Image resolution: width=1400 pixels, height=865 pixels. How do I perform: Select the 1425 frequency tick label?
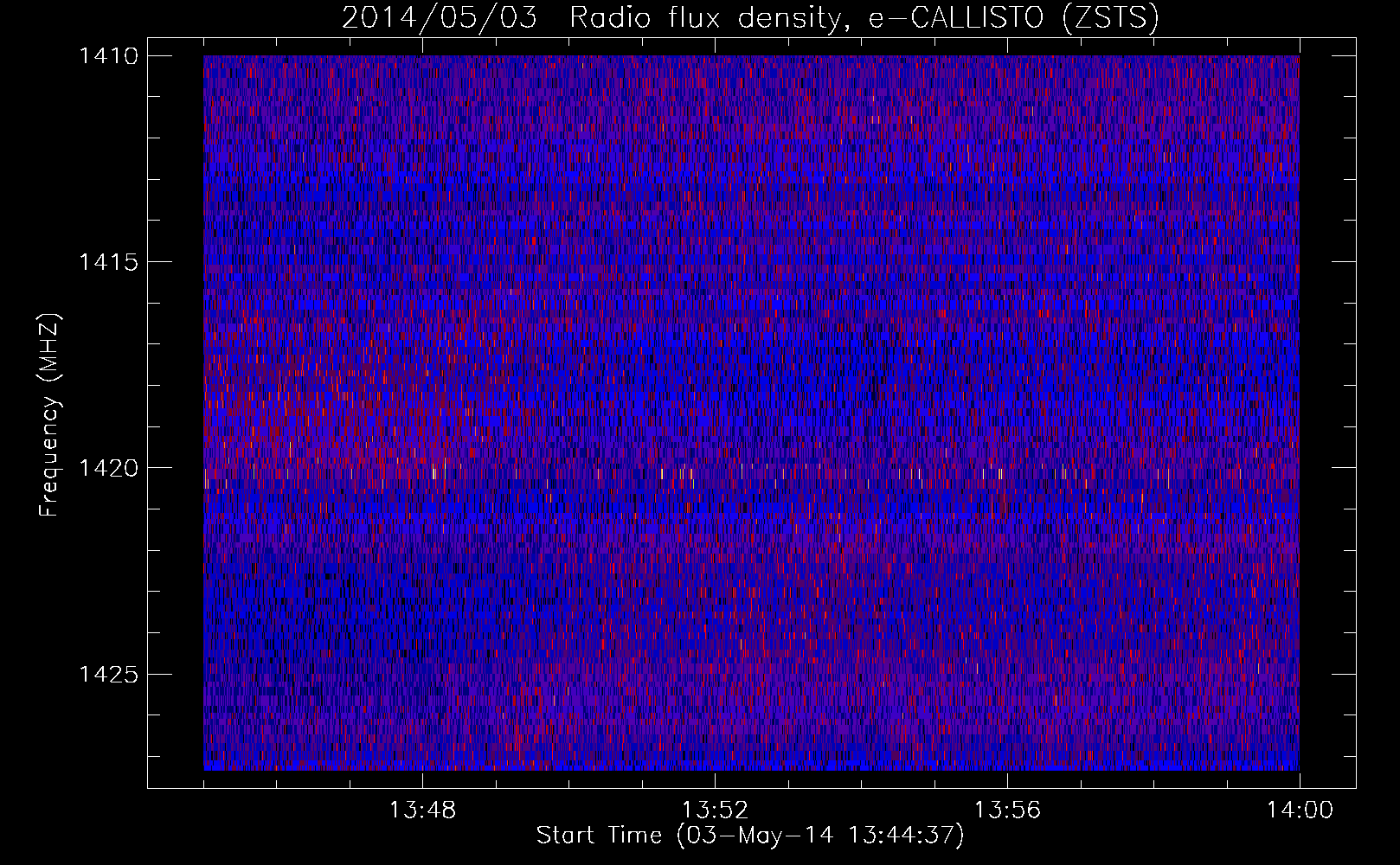point(108,674)
